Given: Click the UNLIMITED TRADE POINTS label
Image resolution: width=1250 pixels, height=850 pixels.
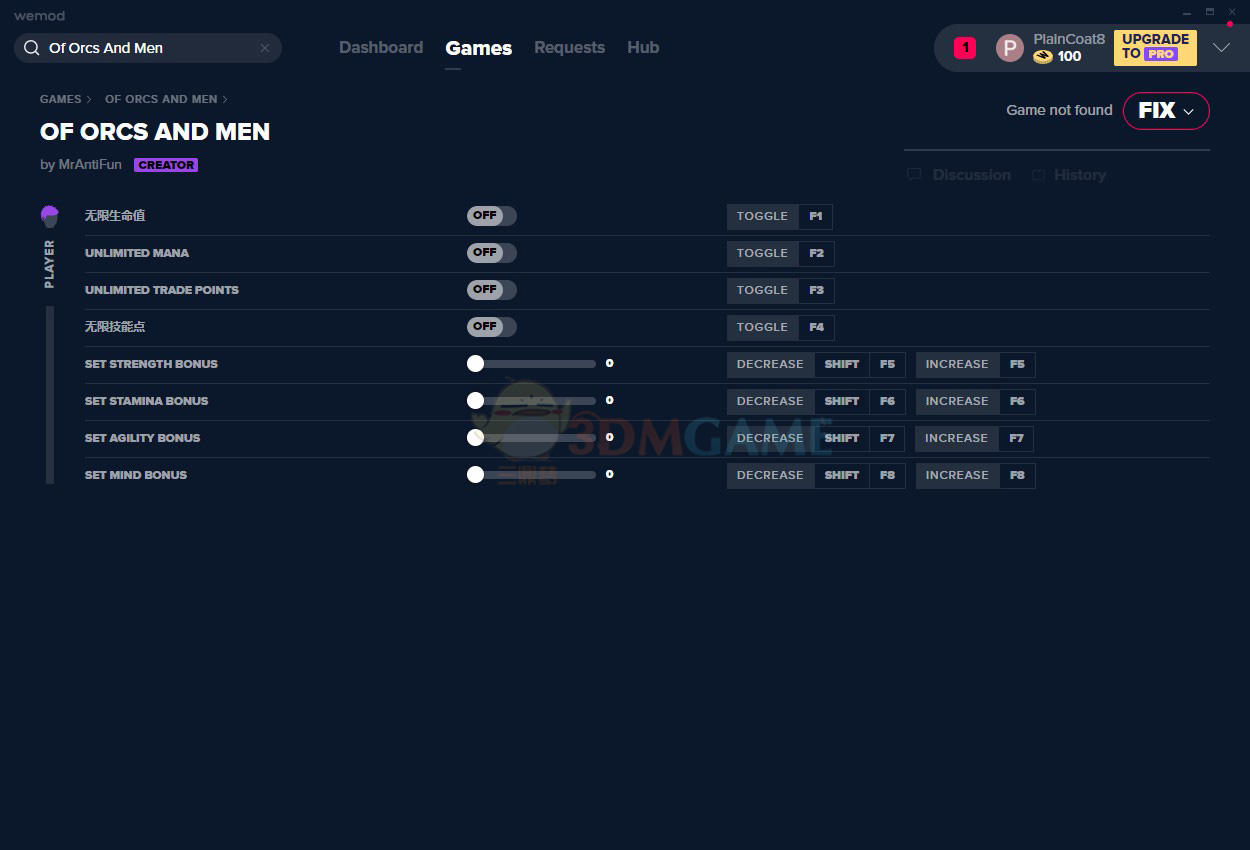Looking at the screenshot, I should 162,290.
